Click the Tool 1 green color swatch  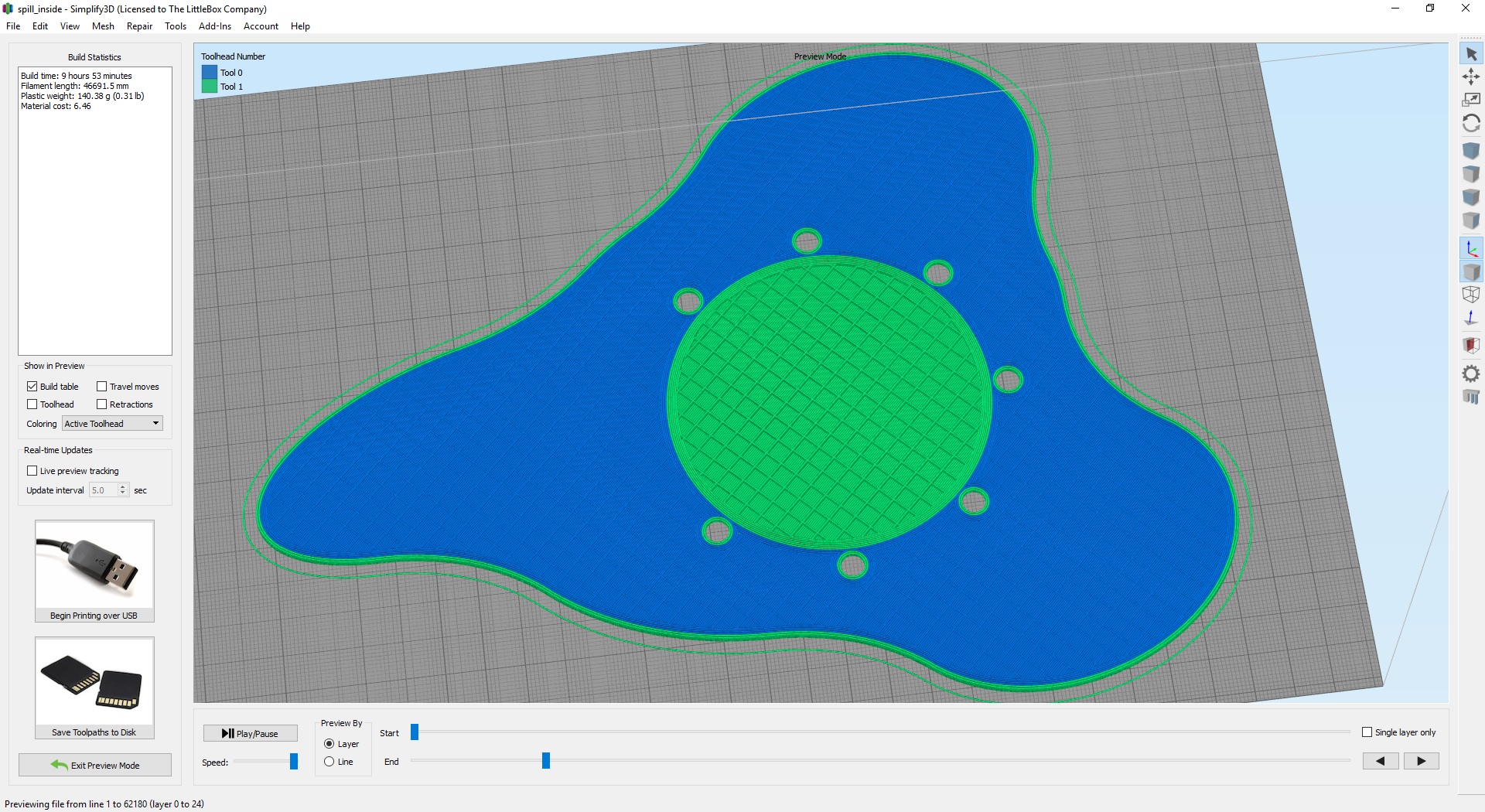(x=210, y=86)
